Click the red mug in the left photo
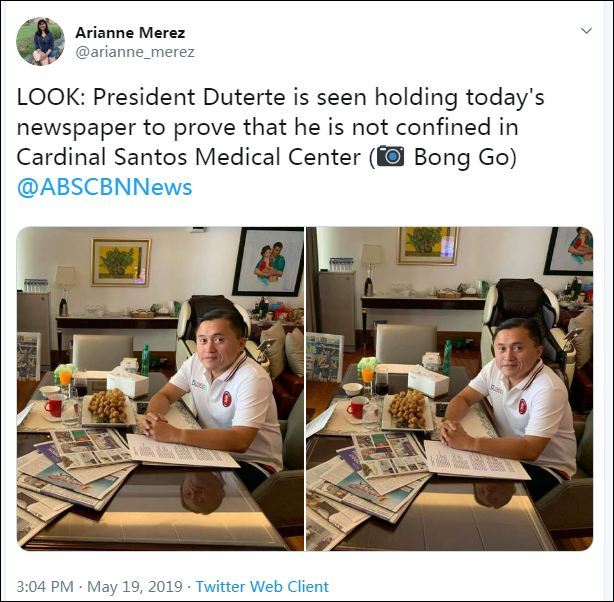 (x=54, y=405)
